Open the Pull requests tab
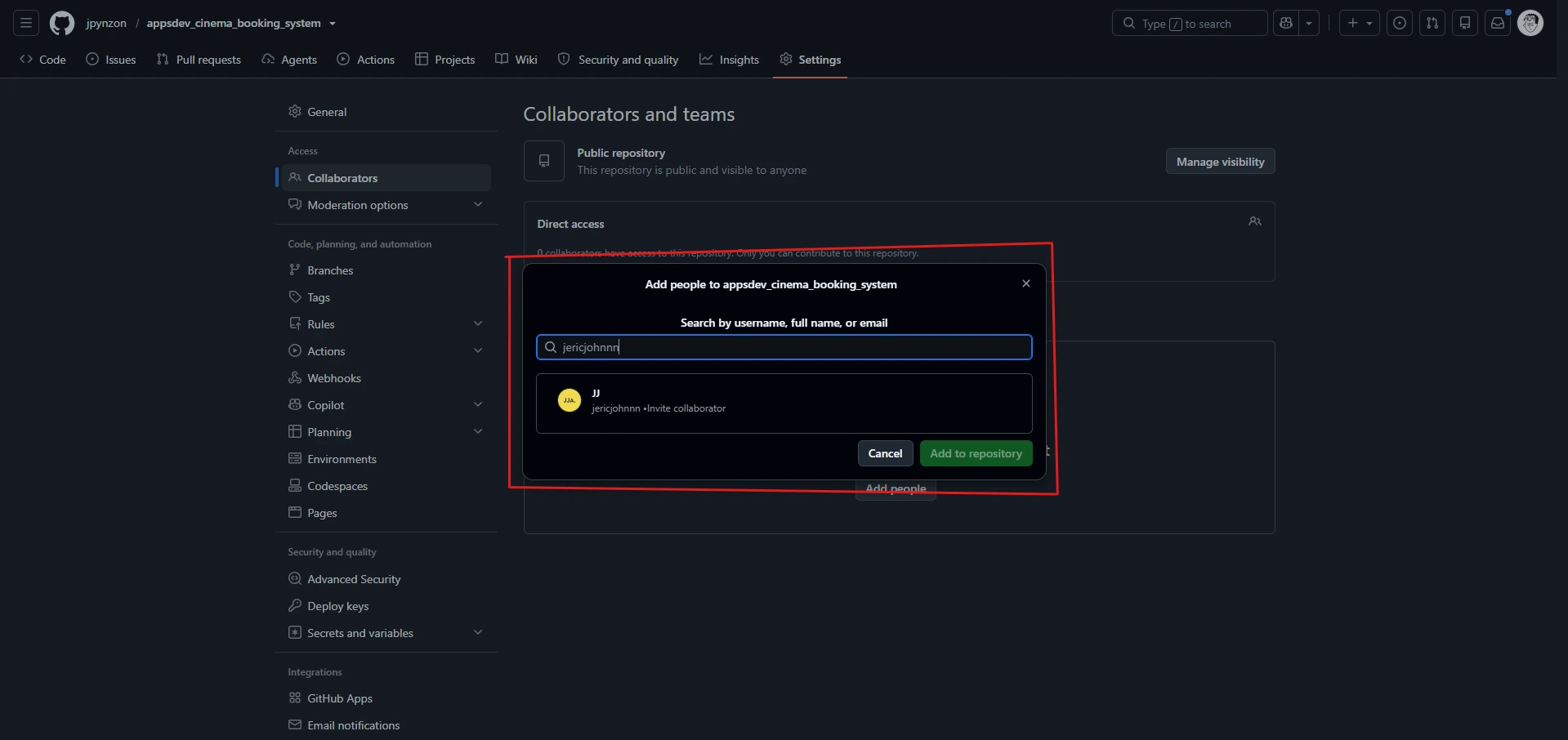Viewport: 1568px width, 740px height. (x=199, y=60)
